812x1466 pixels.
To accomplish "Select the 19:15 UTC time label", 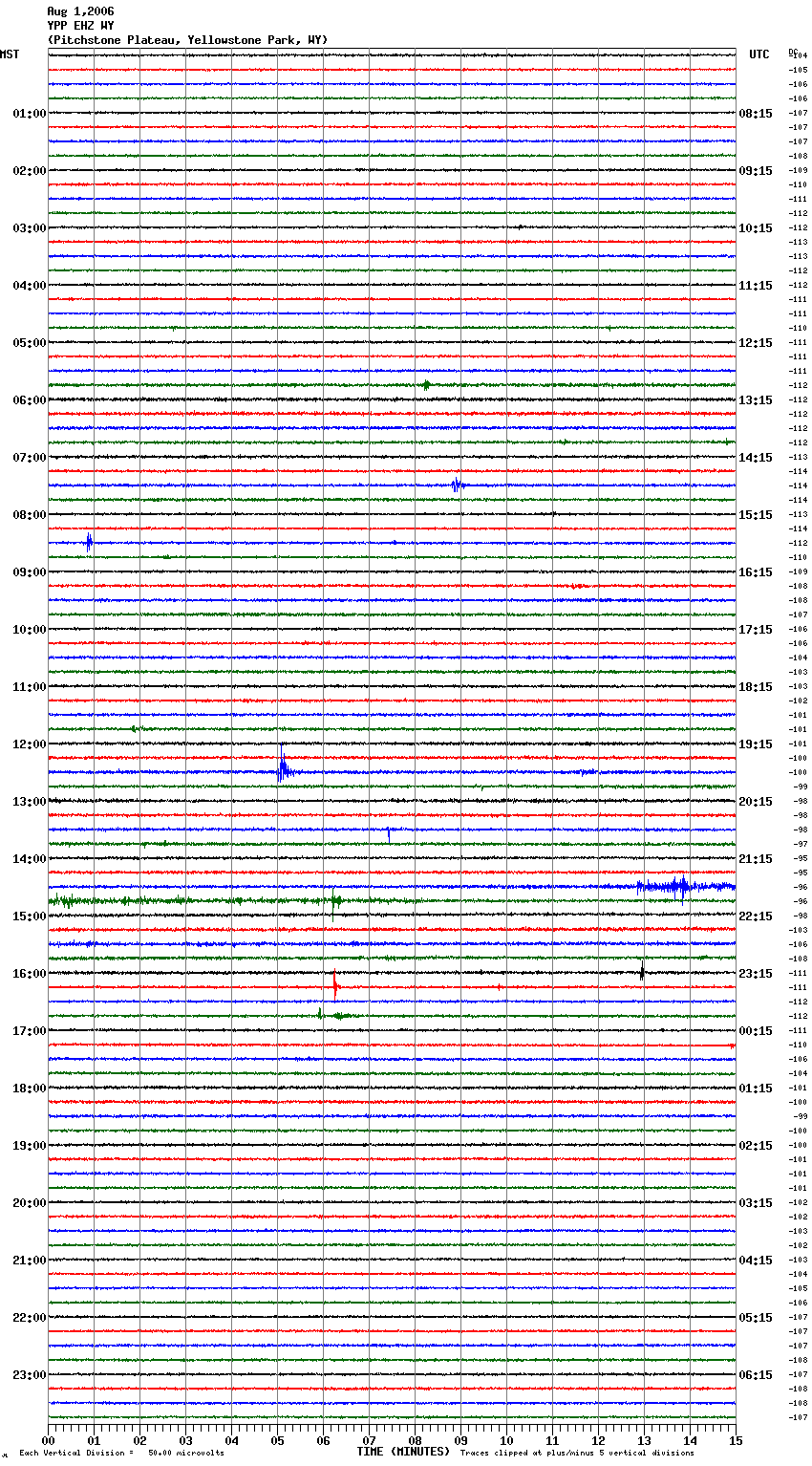I will 756,744.
